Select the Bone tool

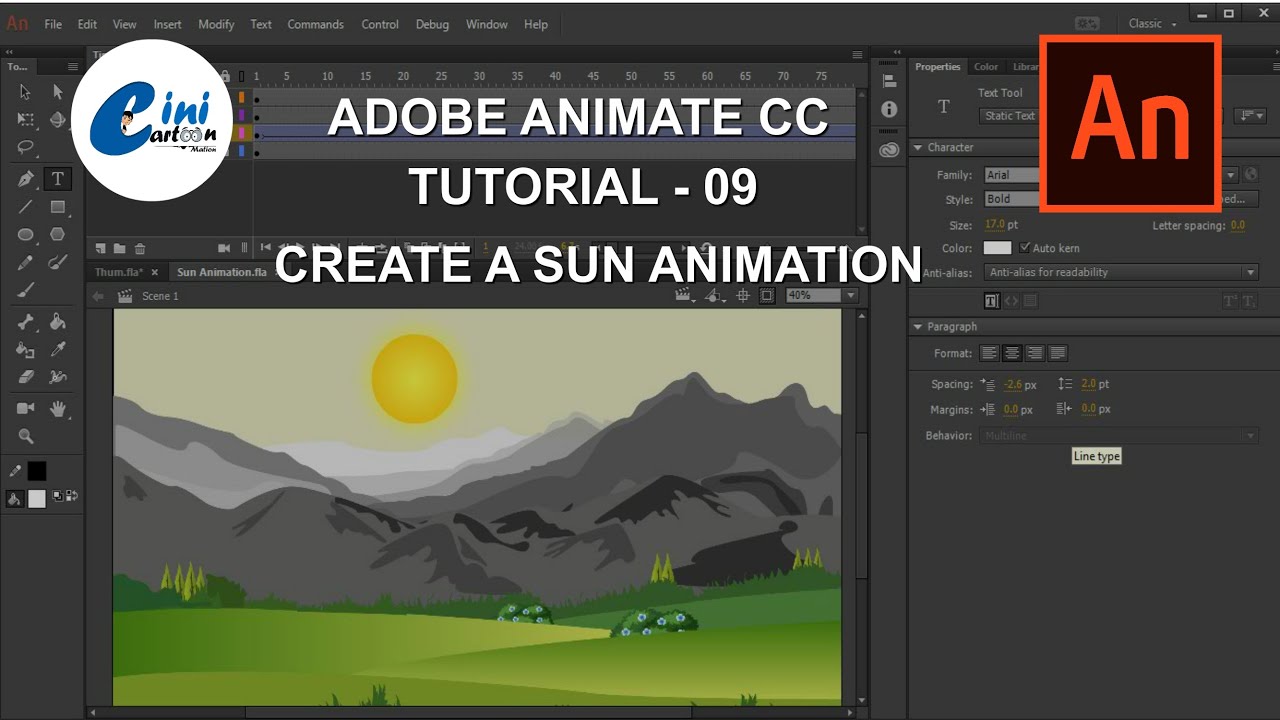pyautogui.click(x=26, y=322)
